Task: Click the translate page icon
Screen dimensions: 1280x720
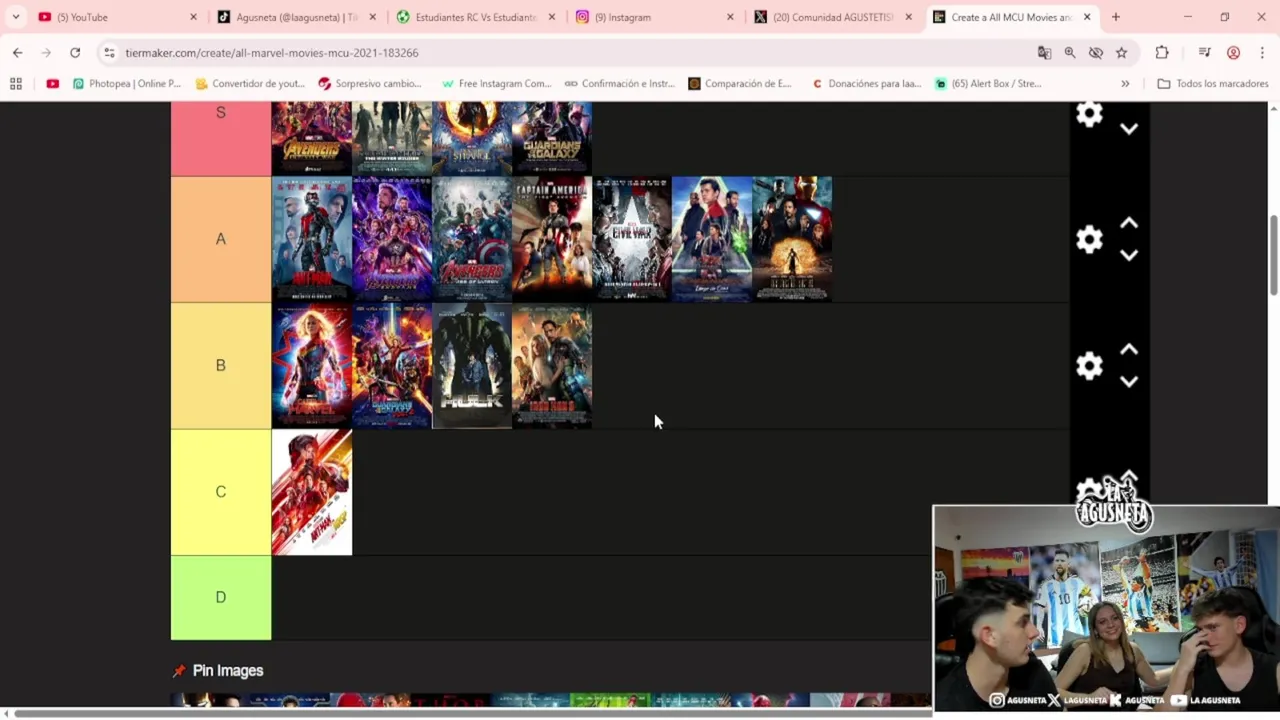Action: [x=1044, y=53]
